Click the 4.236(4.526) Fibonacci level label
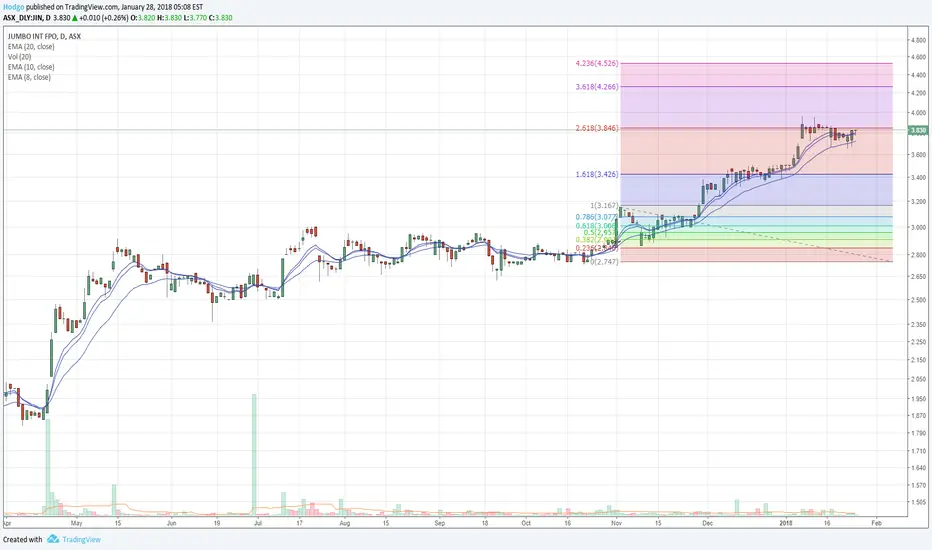Screen dimensions: 932x550 597,63
